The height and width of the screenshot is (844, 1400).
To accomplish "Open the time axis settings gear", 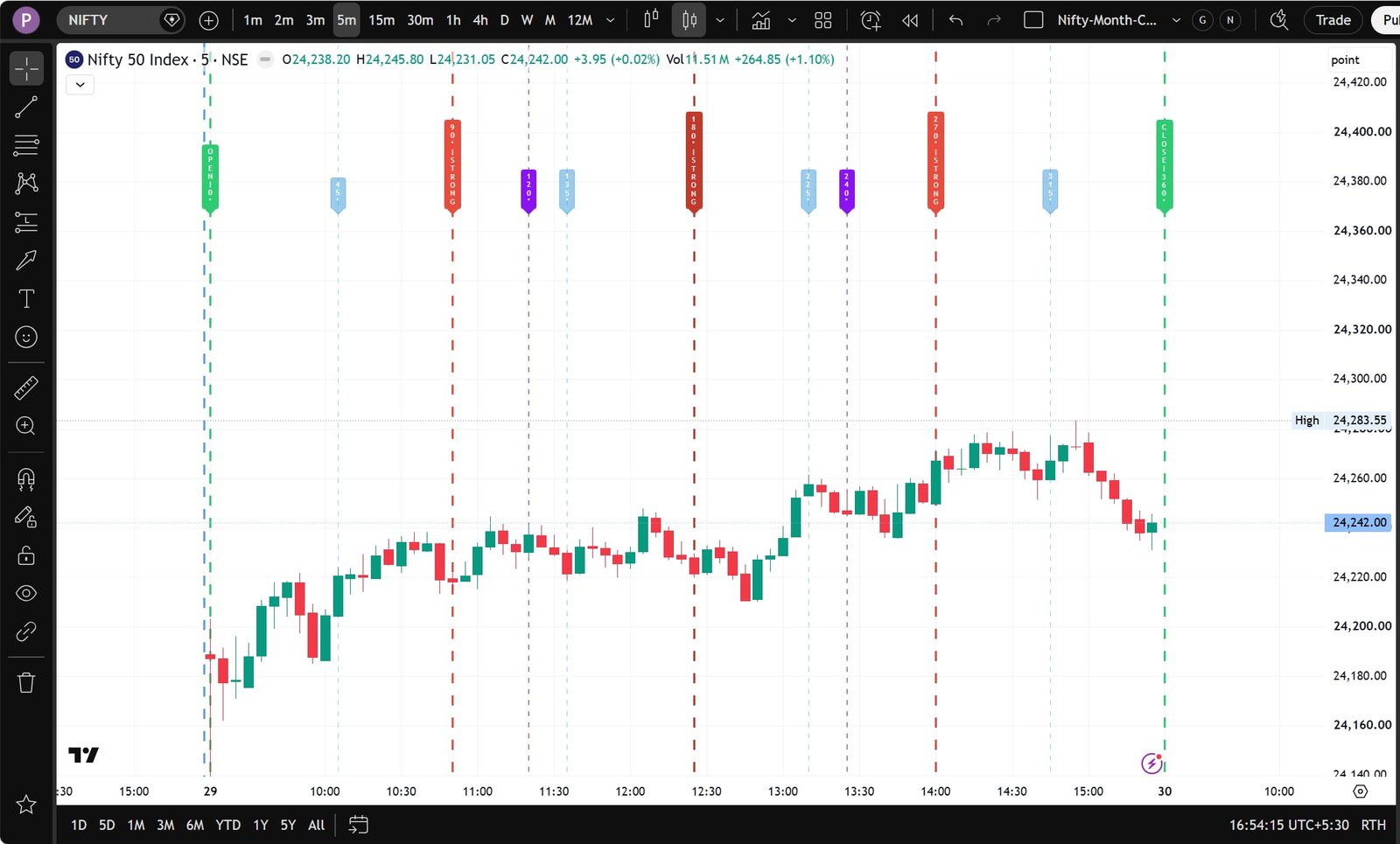I will [1360, 792].
